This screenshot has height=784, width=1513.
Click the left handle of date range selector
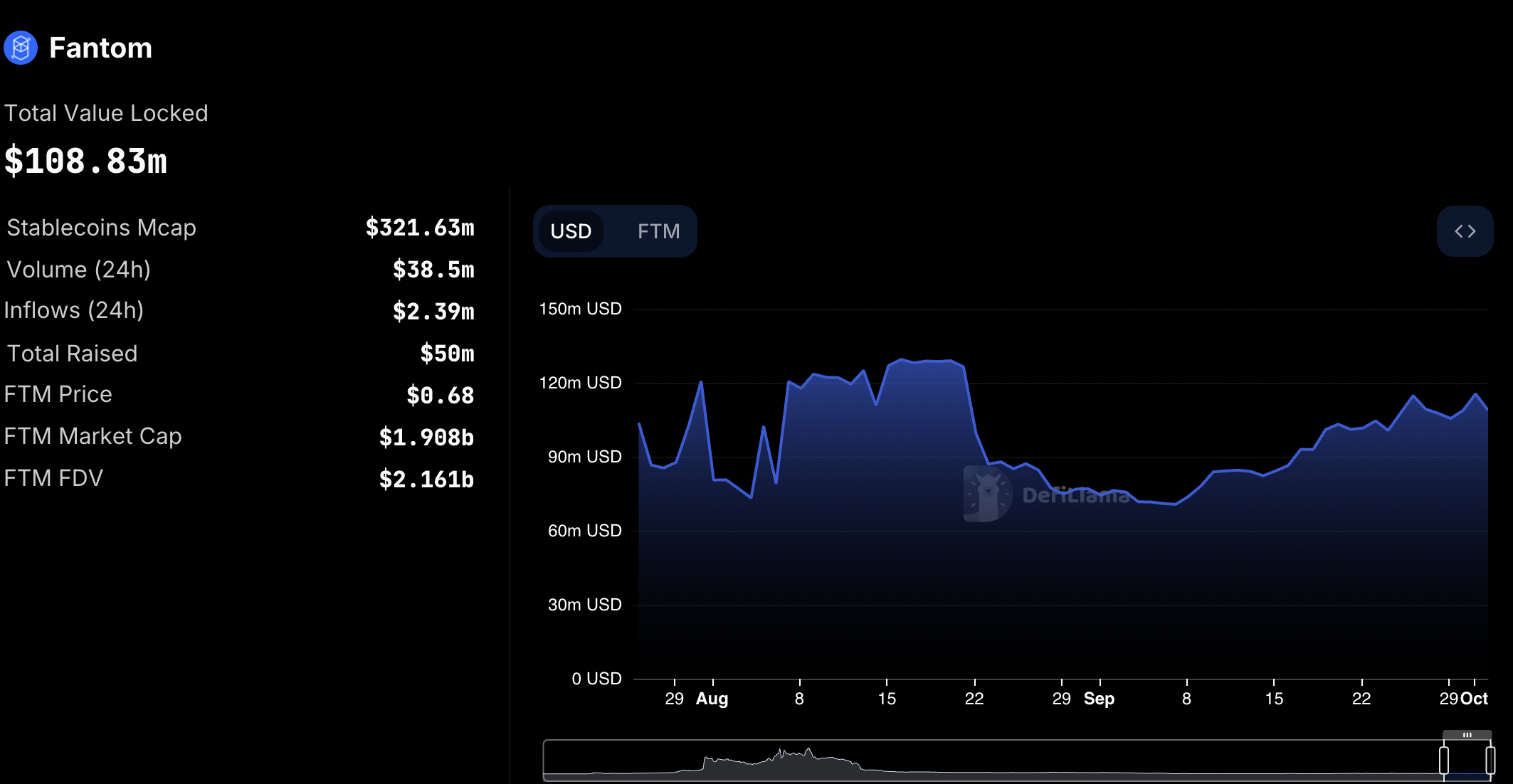(x=1444, y=760)
